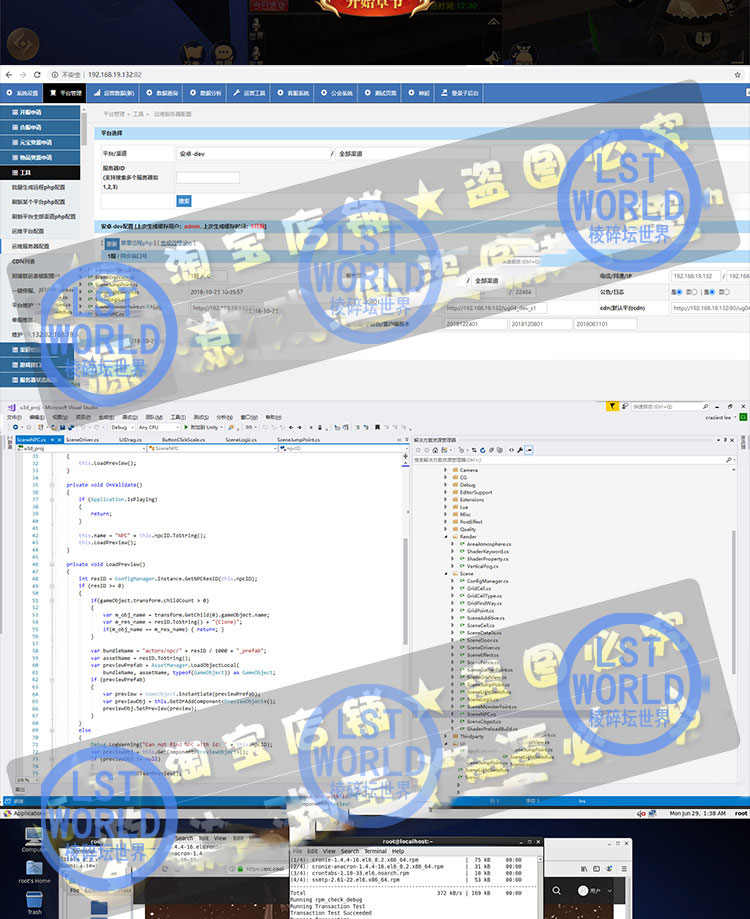
Task: Open the 运营工具 wrench menu item
Action: pyautogui.click(x=249, y=93)
